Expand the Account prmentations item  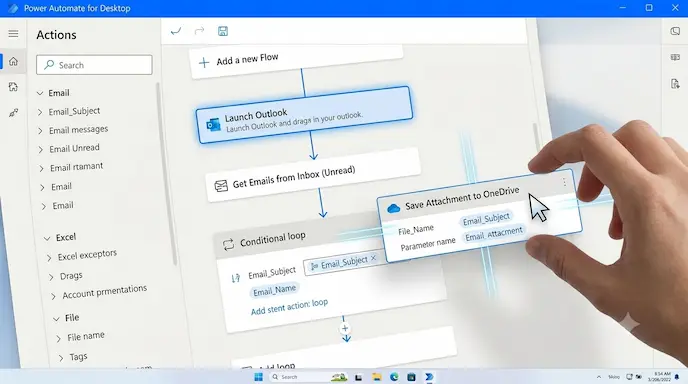tap(54, 296)
